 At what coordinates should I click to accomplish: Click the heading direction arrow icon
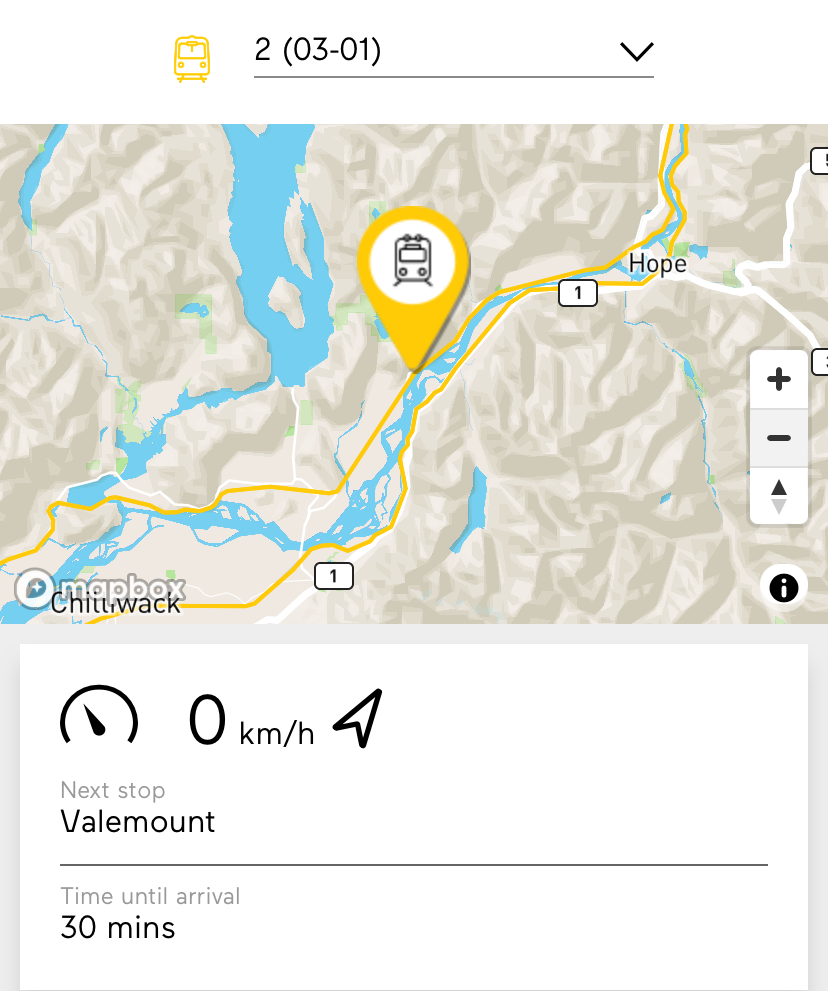[x=358, y=720]
